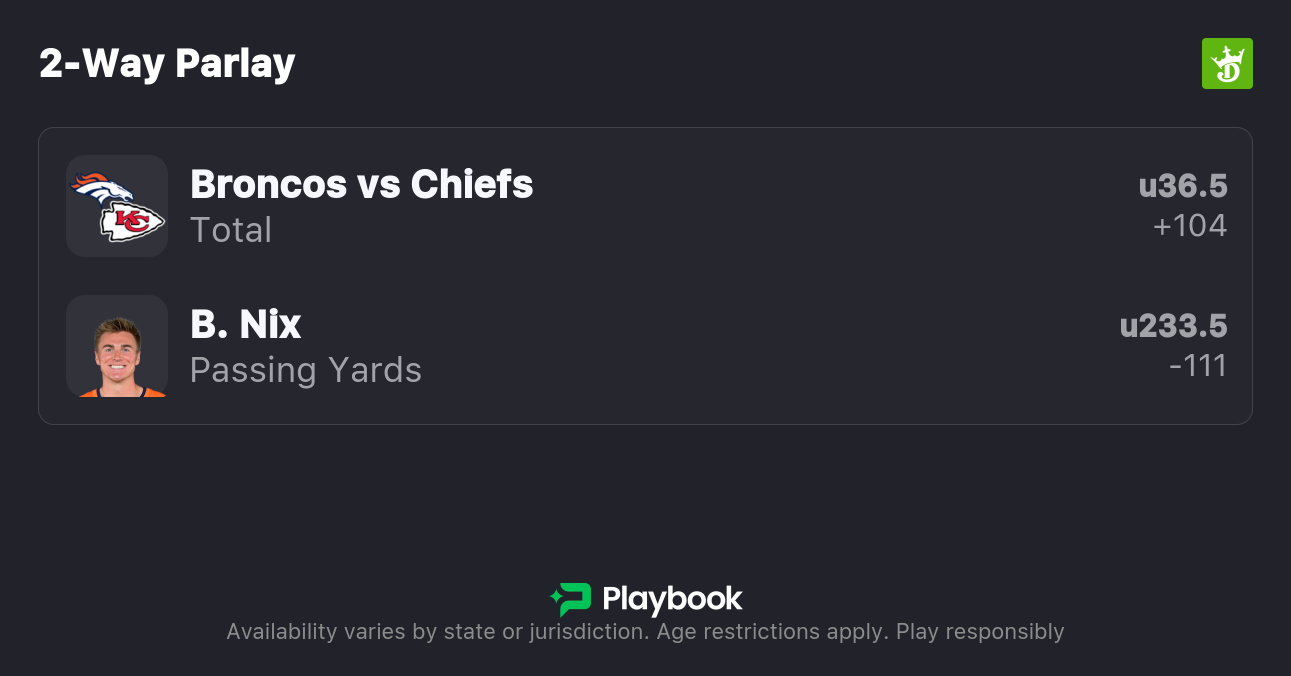Click the word Parlay in the title
The image size is (1291, 676).
tap(235, 64)
